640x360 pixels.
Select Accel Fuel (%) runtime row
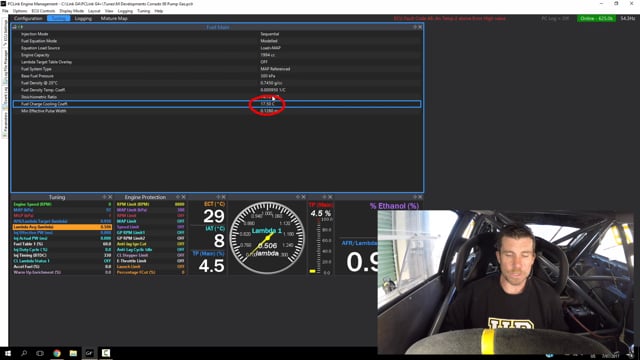click(x=62, y=267)
